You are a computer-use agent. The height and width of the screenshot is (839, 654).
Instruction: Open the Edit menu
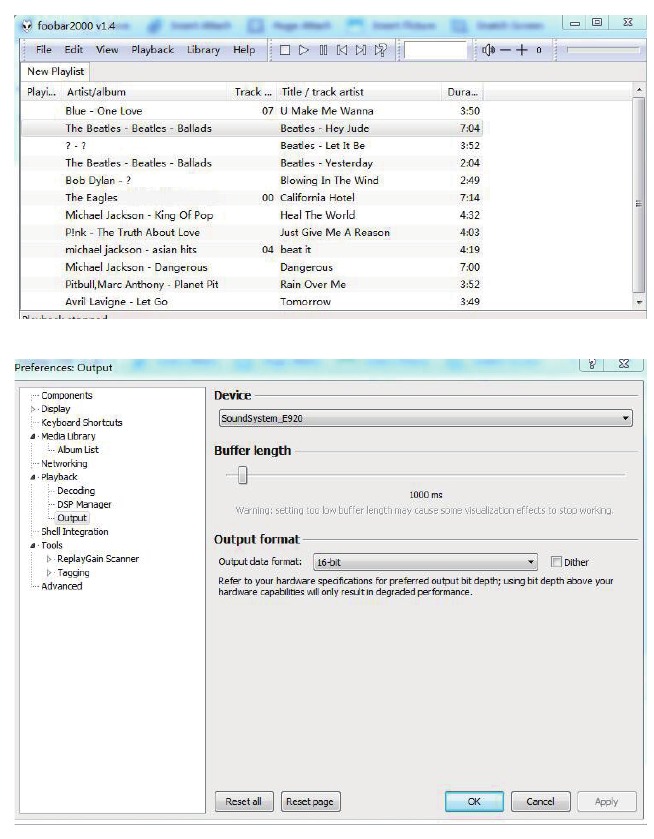74,50
